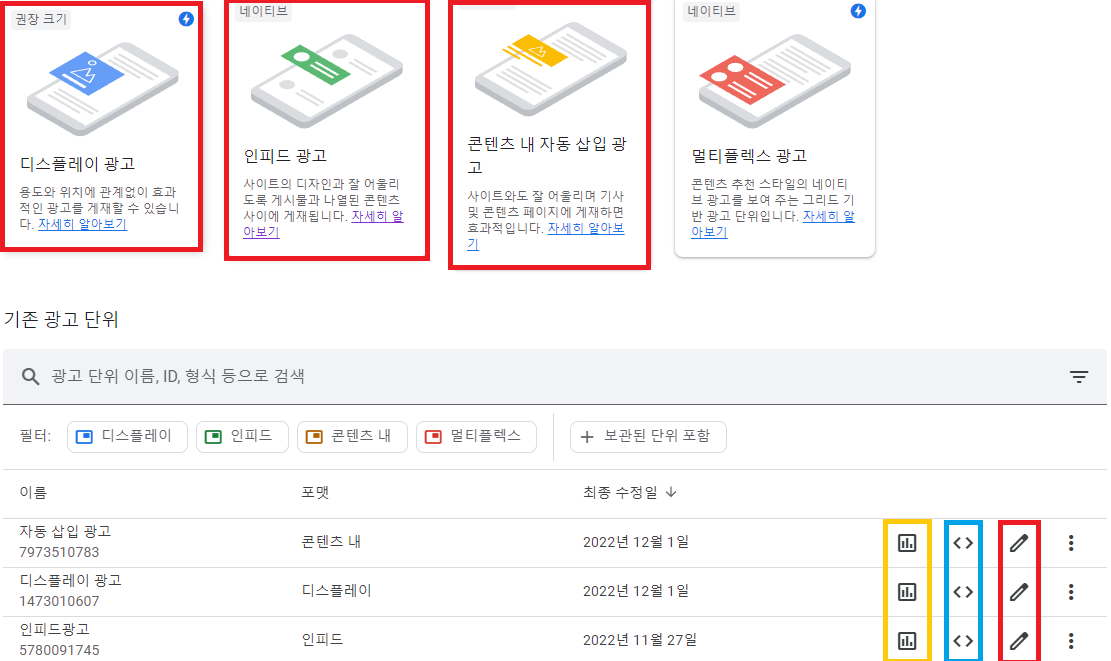Get code for 자동 삽입 광고 unit

(x=963, y=543)
